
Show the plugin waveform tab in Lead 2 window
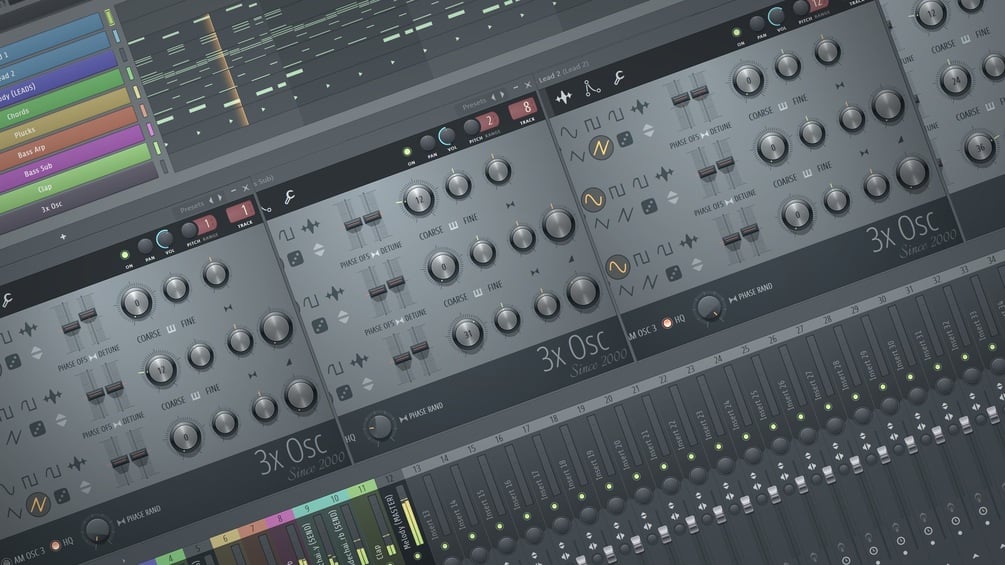(x=564, y=97)
